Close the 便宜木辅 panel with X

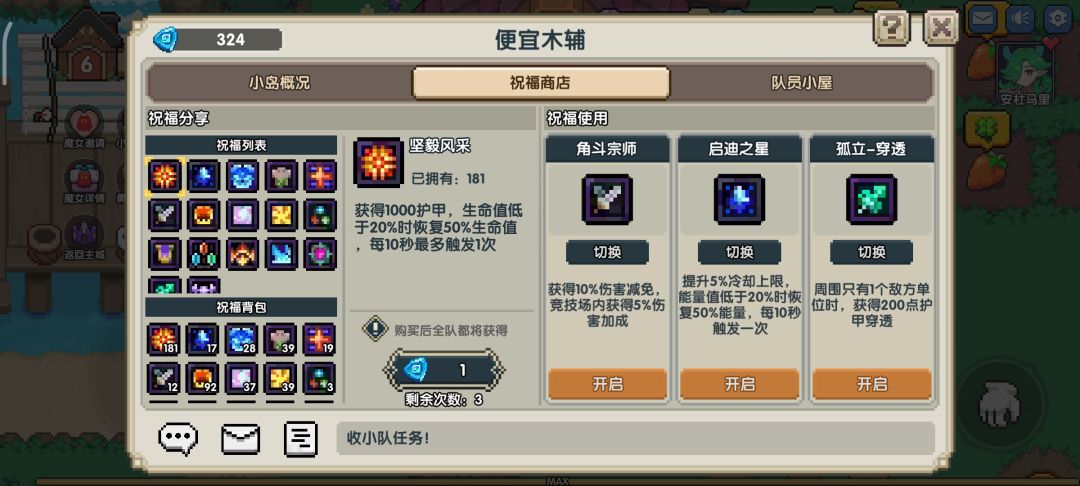tap(941, 29)
